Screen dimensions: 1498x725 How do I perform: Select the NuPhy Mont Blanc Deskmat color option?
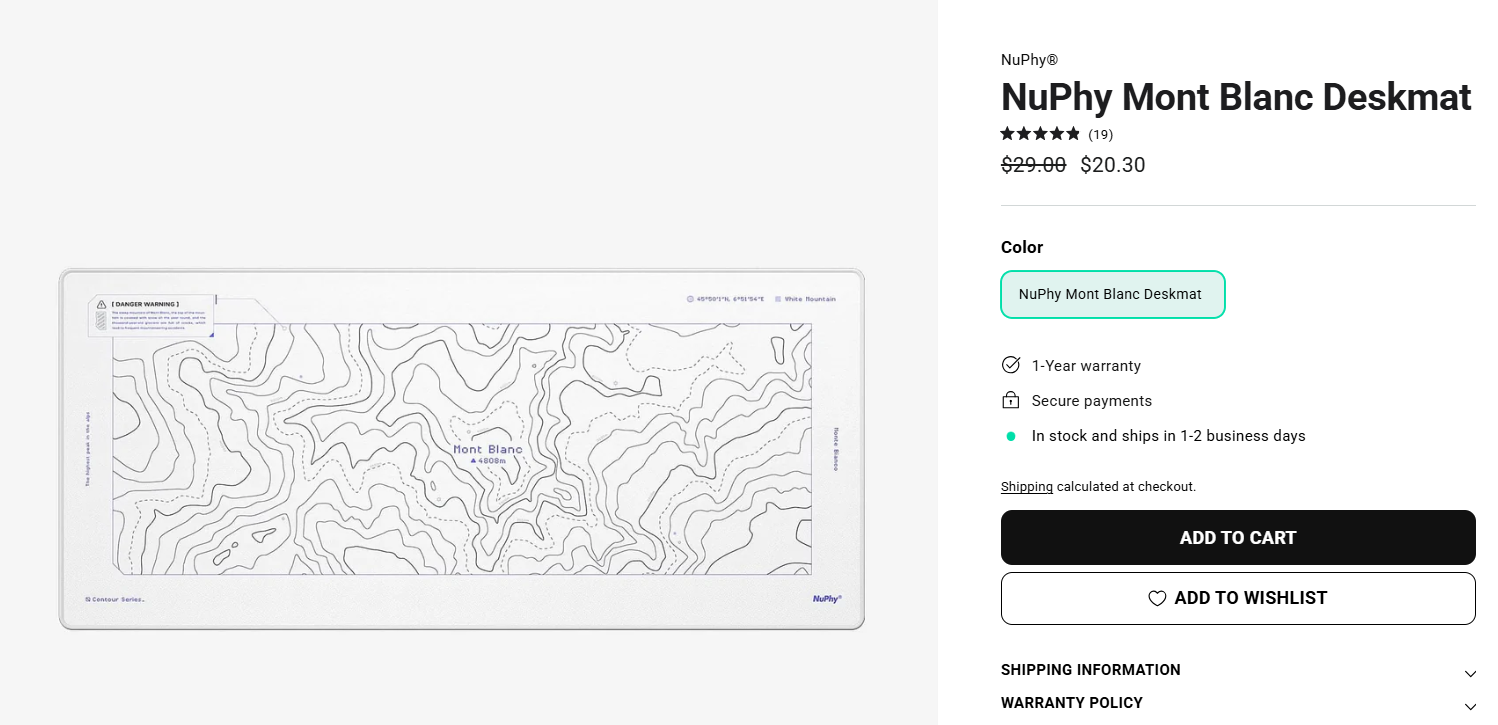click(1112, 294)
